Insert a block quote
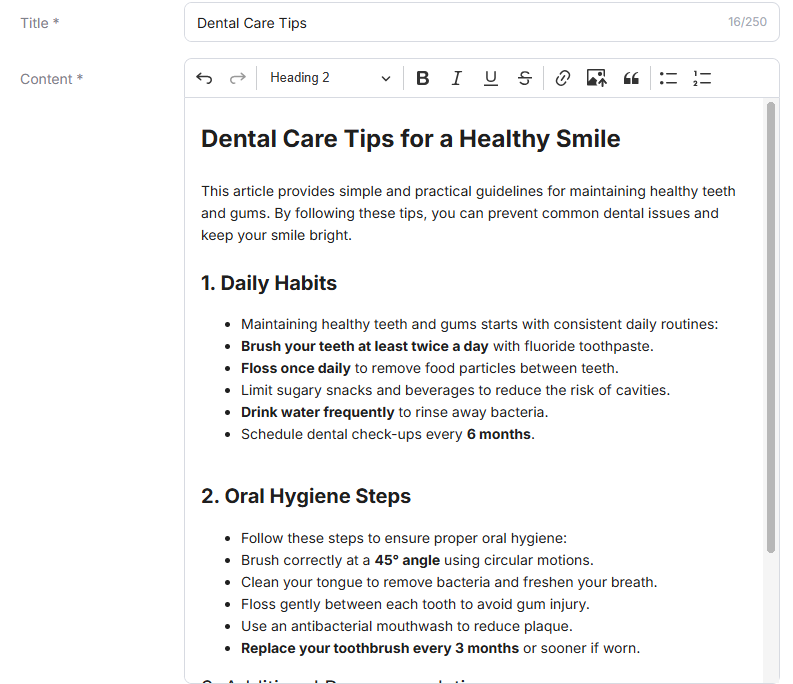The image size is (793, 684). pyautogui.click(x=630, y=78)
